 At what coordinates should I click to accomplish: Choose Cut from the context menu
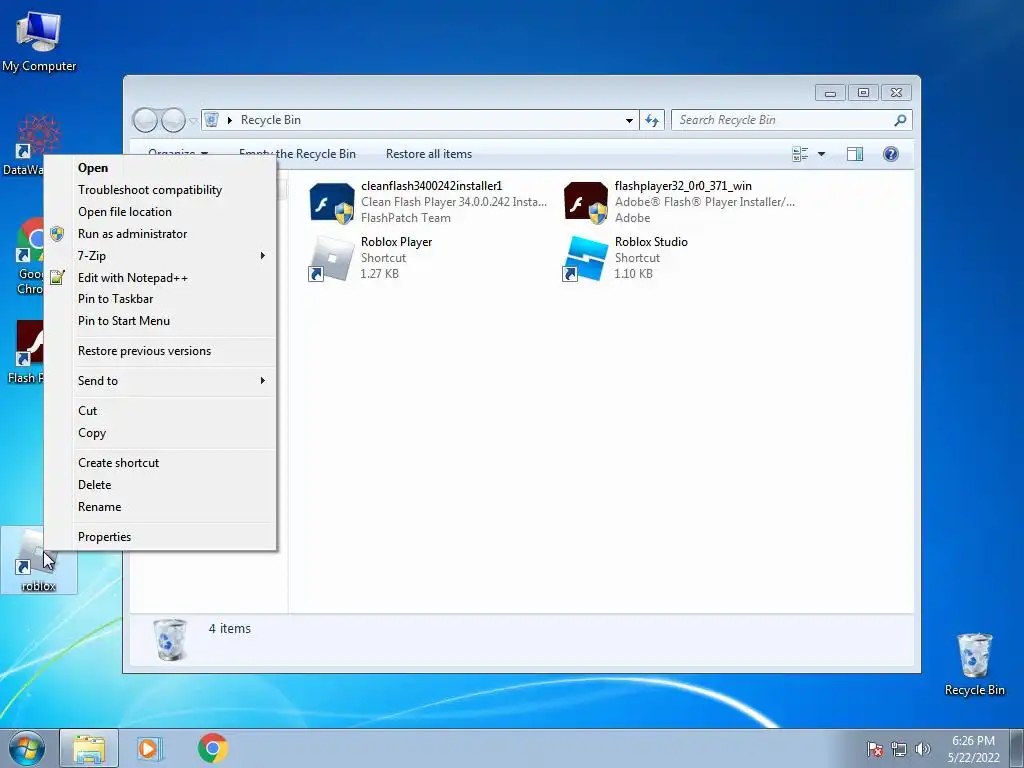[x=172, y=411]
